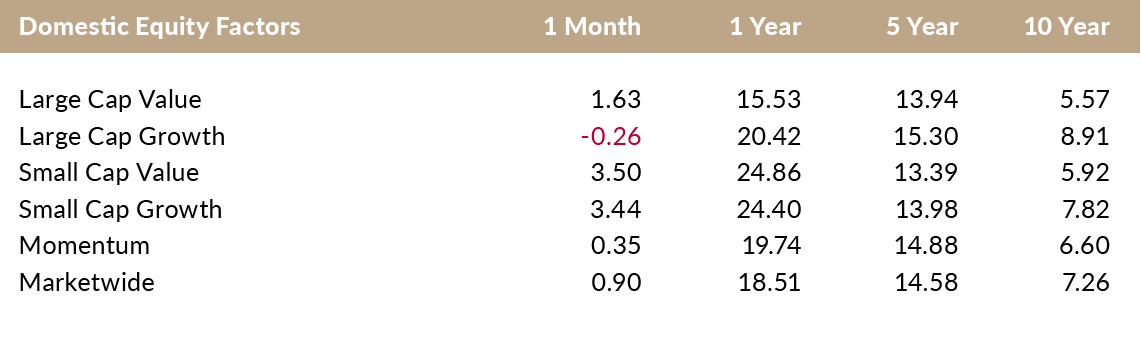The width and height of the screenshot is (1141, 362).
Task: Click the Small Cap Value row label
Action: click(x=108, y=173)
